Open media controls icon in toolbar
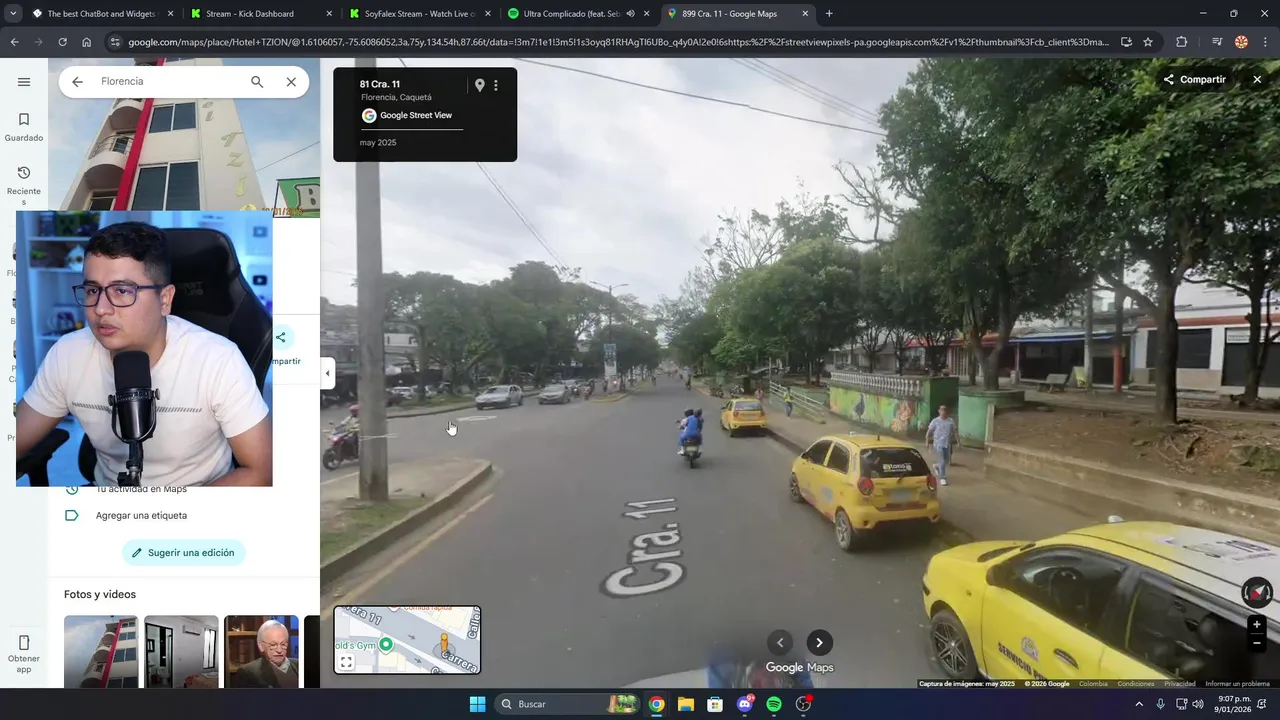The width and height of the screenshot is (1280, 720). tap(1217, 42)
